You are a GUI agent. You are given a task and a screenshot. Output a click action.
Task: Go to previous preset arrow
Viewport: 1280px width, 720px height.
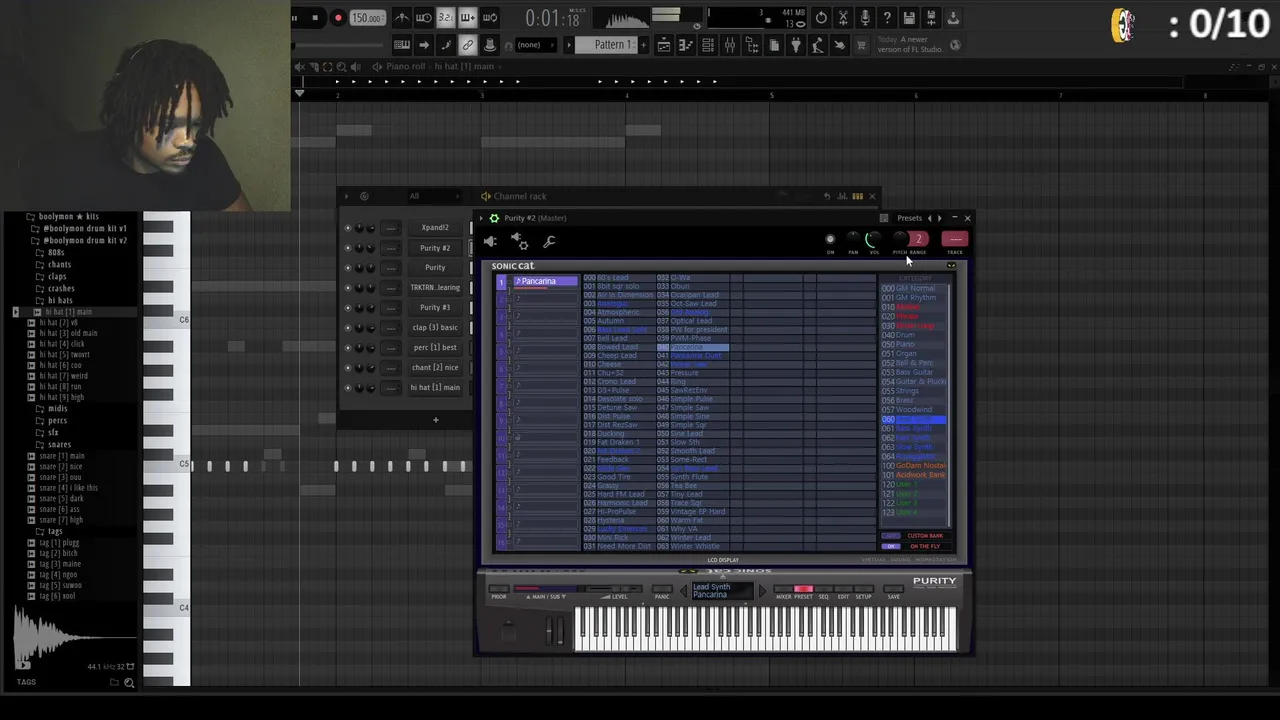[x=930, y=218]
